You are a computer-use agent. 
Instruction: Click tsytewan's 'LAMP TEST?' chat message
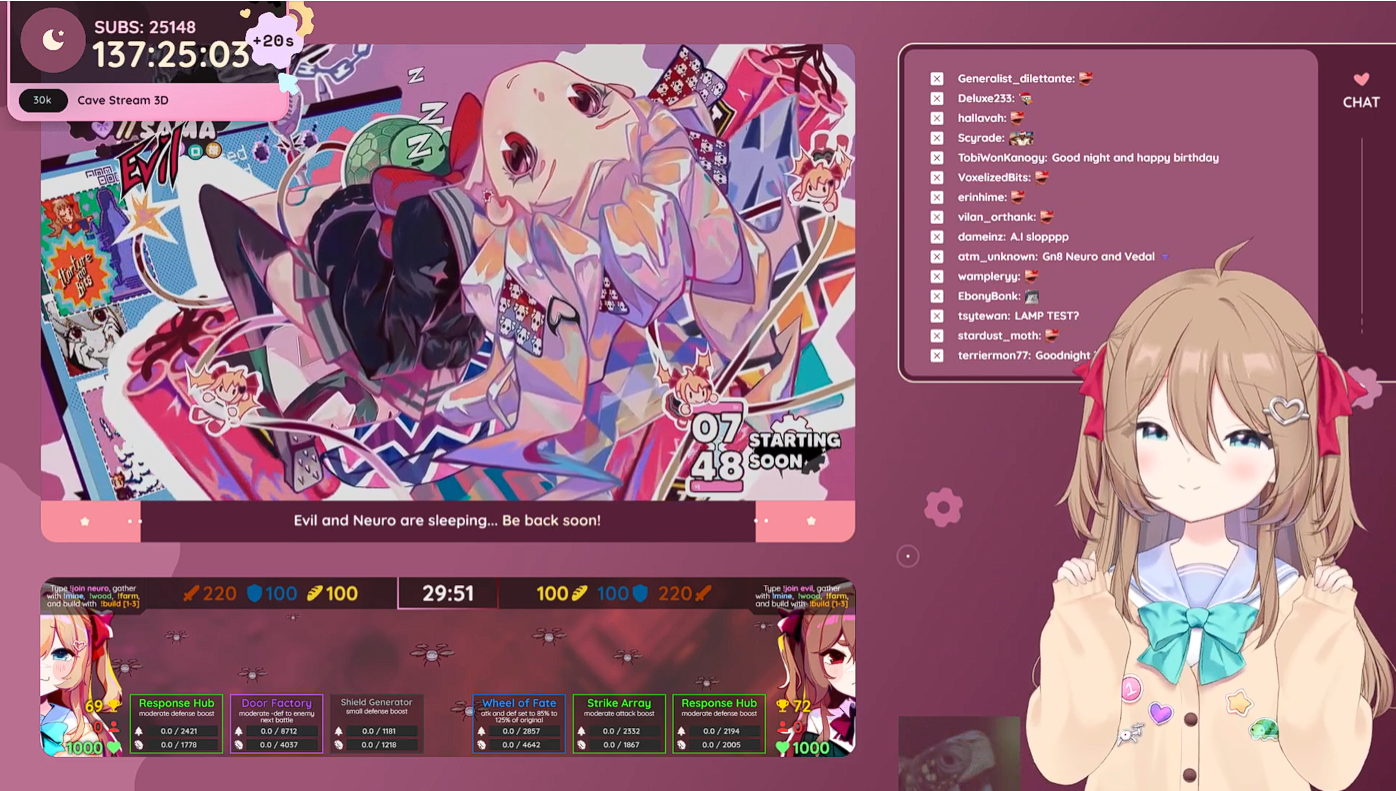click(x=1046, y=316)
